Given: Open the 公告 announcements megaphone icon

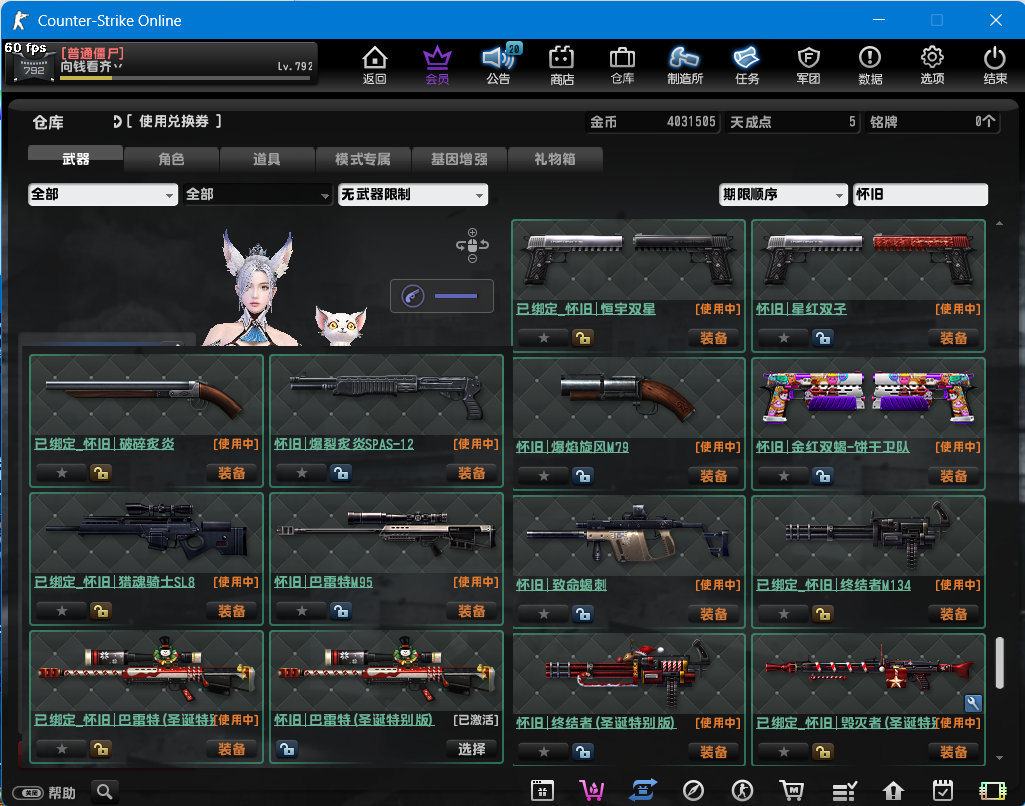Looking at the screenshot, I should pos(499,65).
